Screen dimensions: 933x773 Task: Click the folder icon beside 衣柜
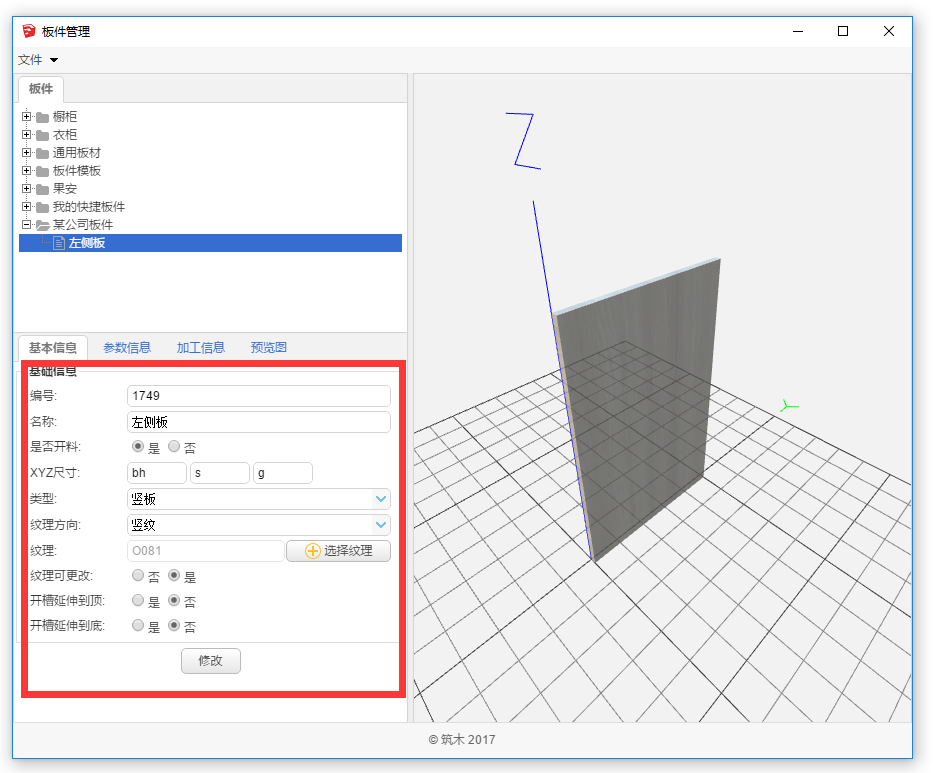tap(42, 135)
